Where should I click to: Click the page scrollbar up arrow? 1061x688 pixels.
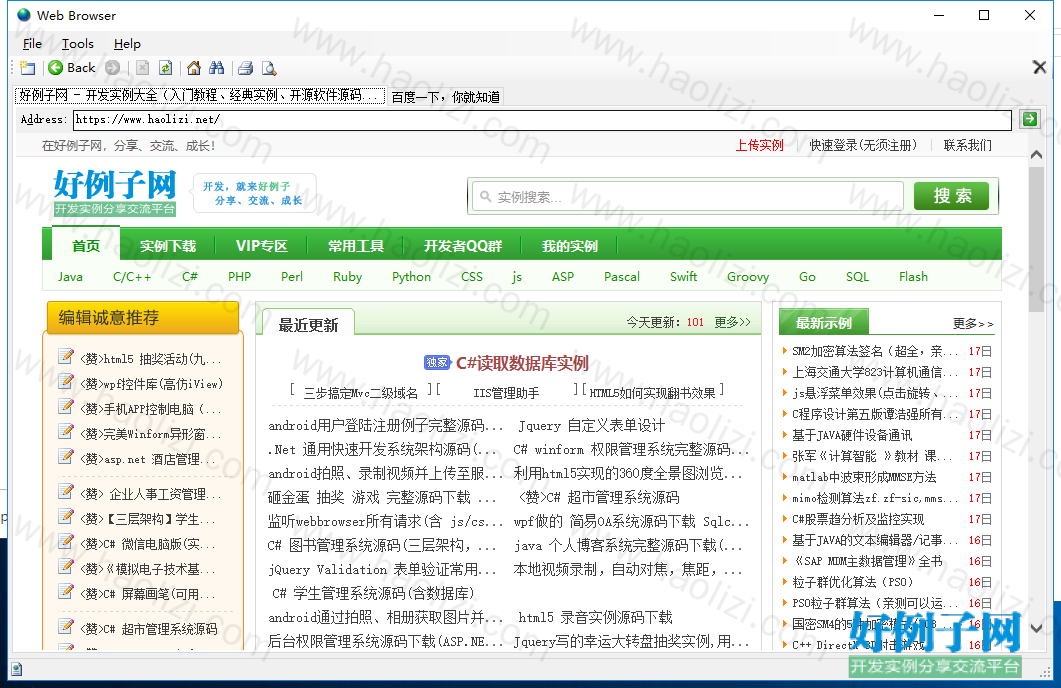(1036, 155)
